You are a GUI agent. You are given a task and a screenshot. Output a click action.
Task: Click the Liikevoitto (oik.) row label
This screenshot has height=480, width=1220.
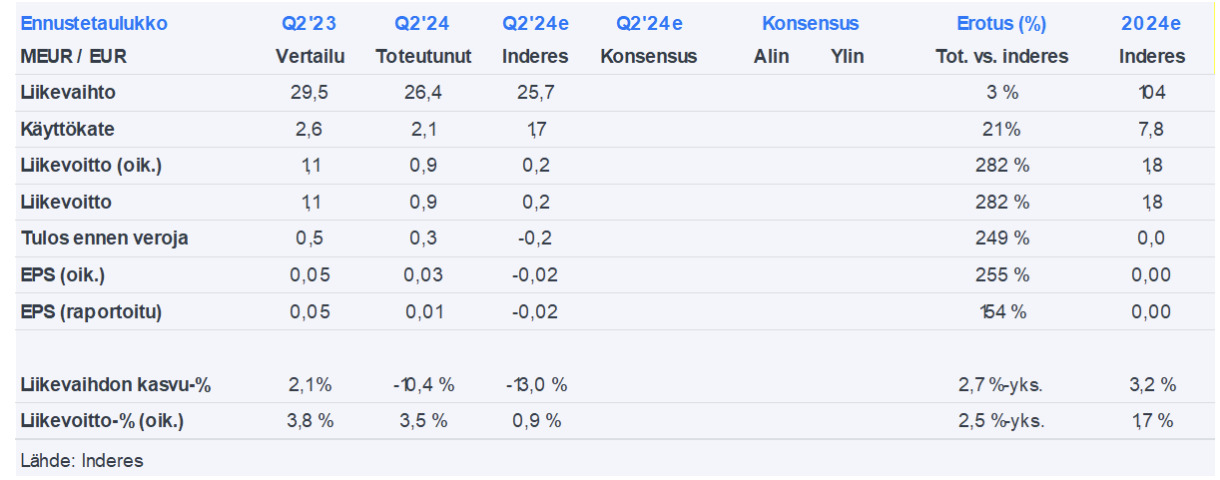pyautogui.click(x=91, y=166)
